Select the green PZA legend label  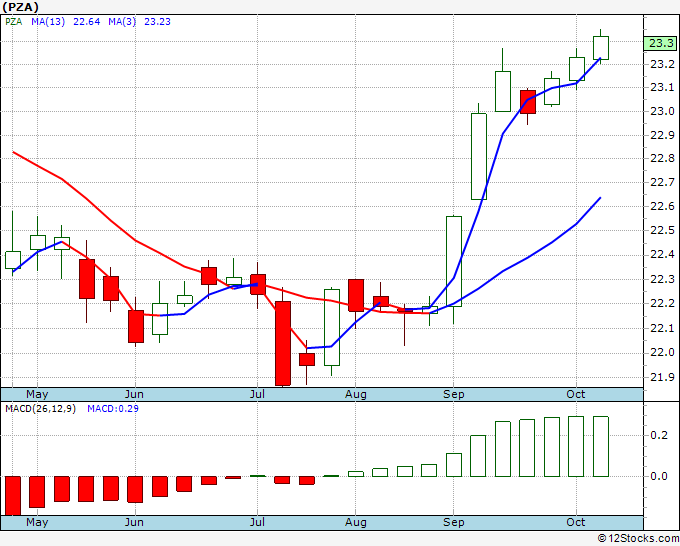tap(13, 22)
